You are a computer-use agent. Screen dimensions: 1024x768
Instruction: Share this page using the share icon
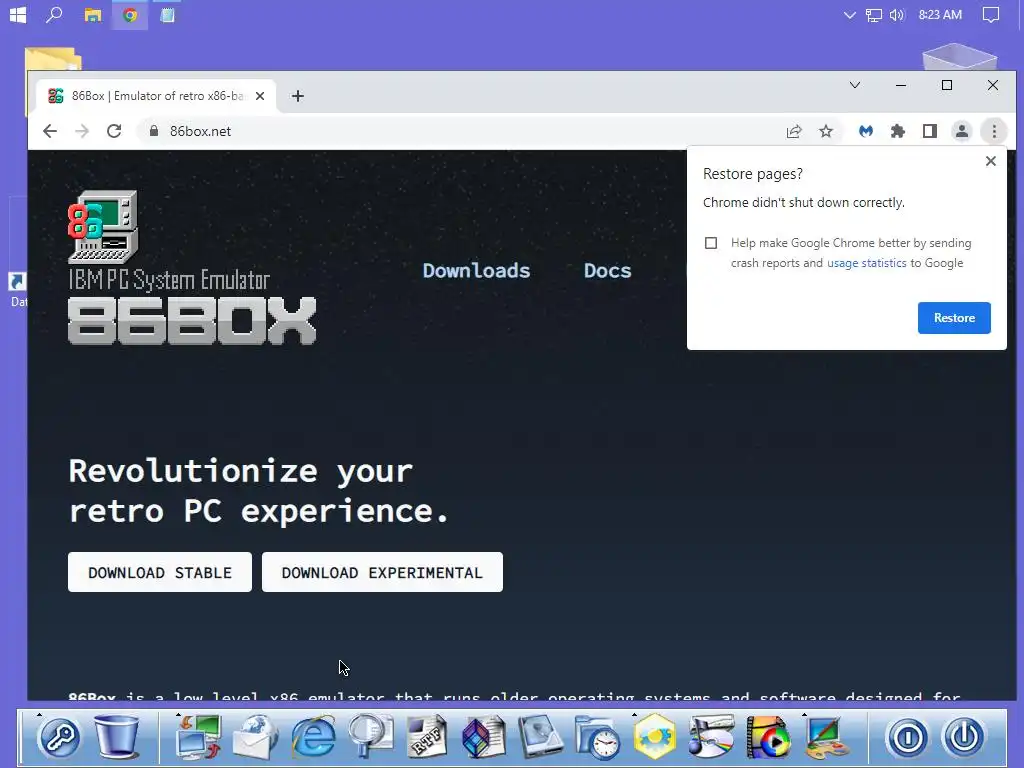tap(793, 131)
